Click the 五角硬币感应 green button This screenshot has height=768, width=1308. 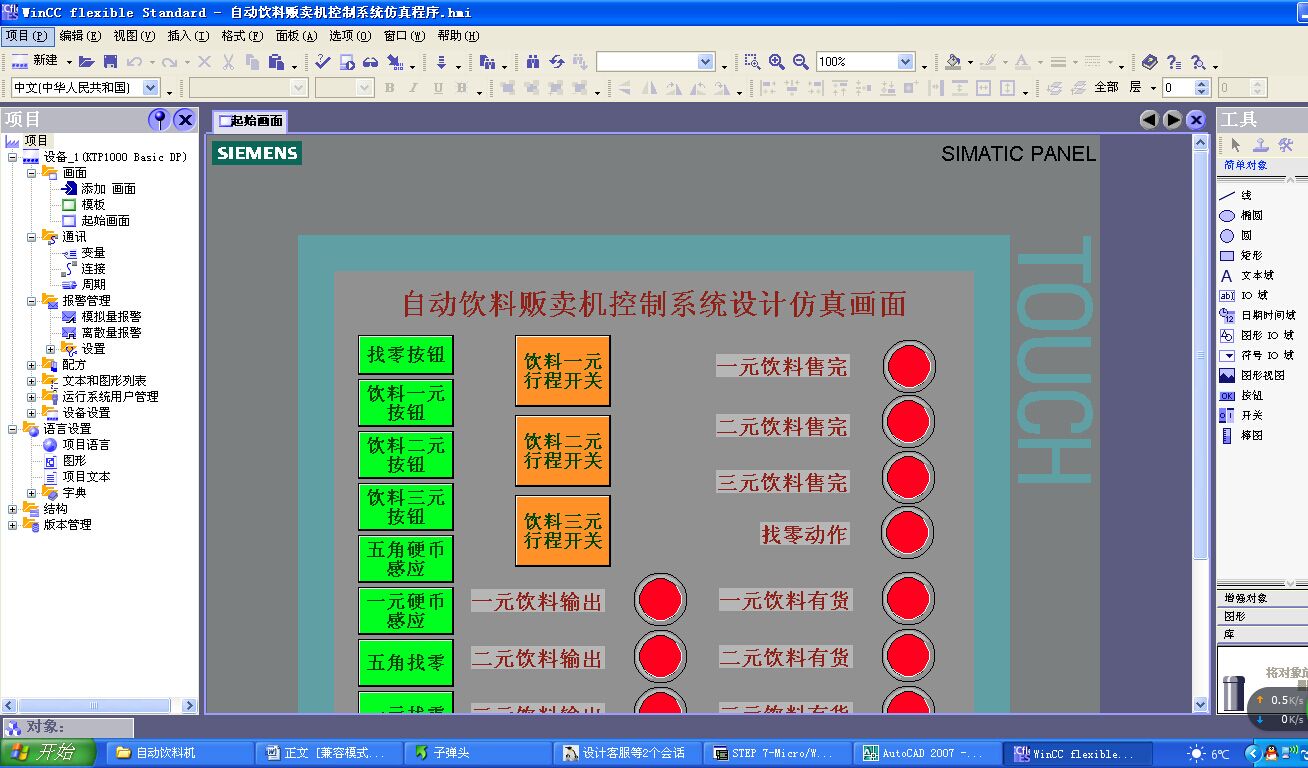(x=406, y=559)
